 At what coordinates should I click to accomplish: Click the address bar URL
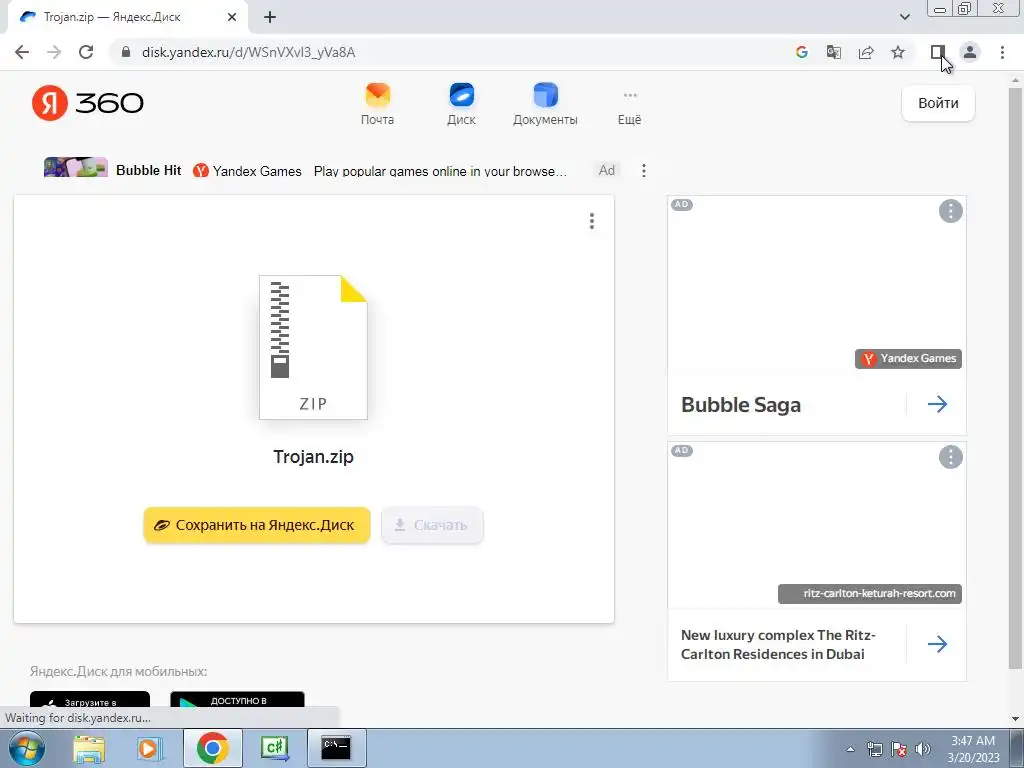click(248, 52)
